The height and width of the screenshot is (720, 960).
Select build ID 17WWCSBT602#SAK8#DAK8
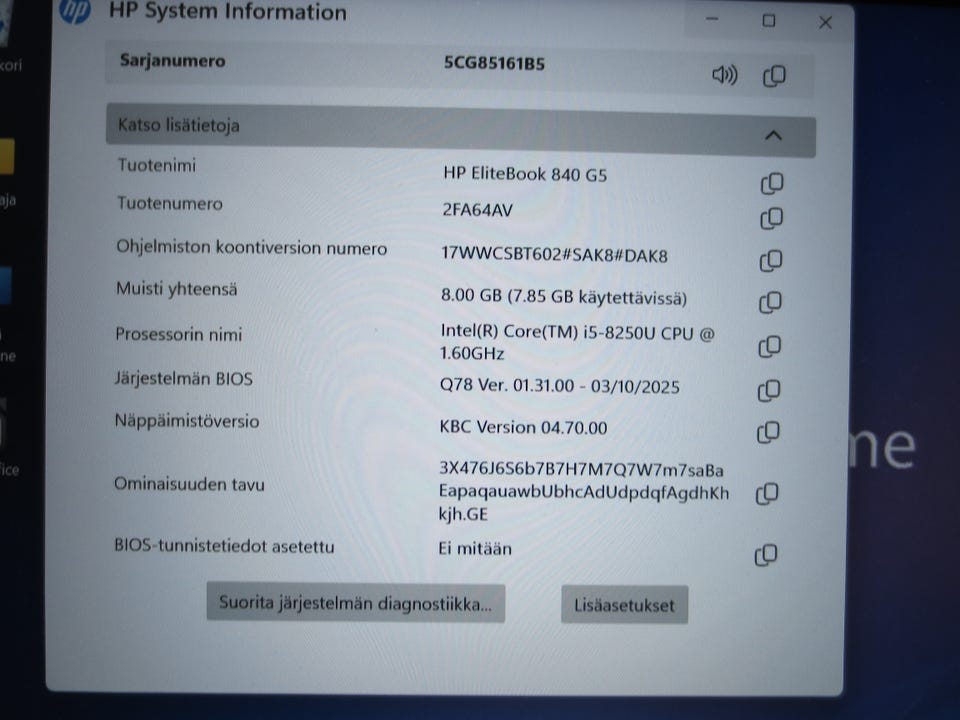pos(554,255)
